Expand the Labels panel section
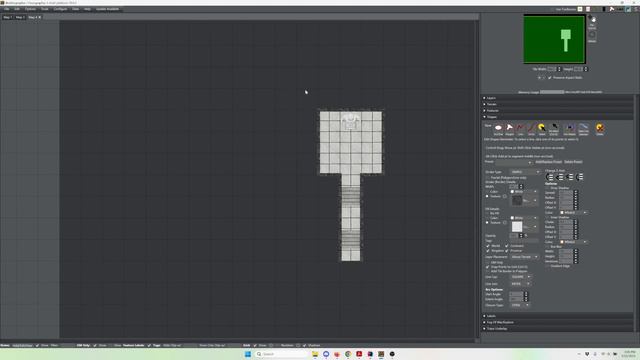This screenshot has height=360, width=640. (558, 316)
